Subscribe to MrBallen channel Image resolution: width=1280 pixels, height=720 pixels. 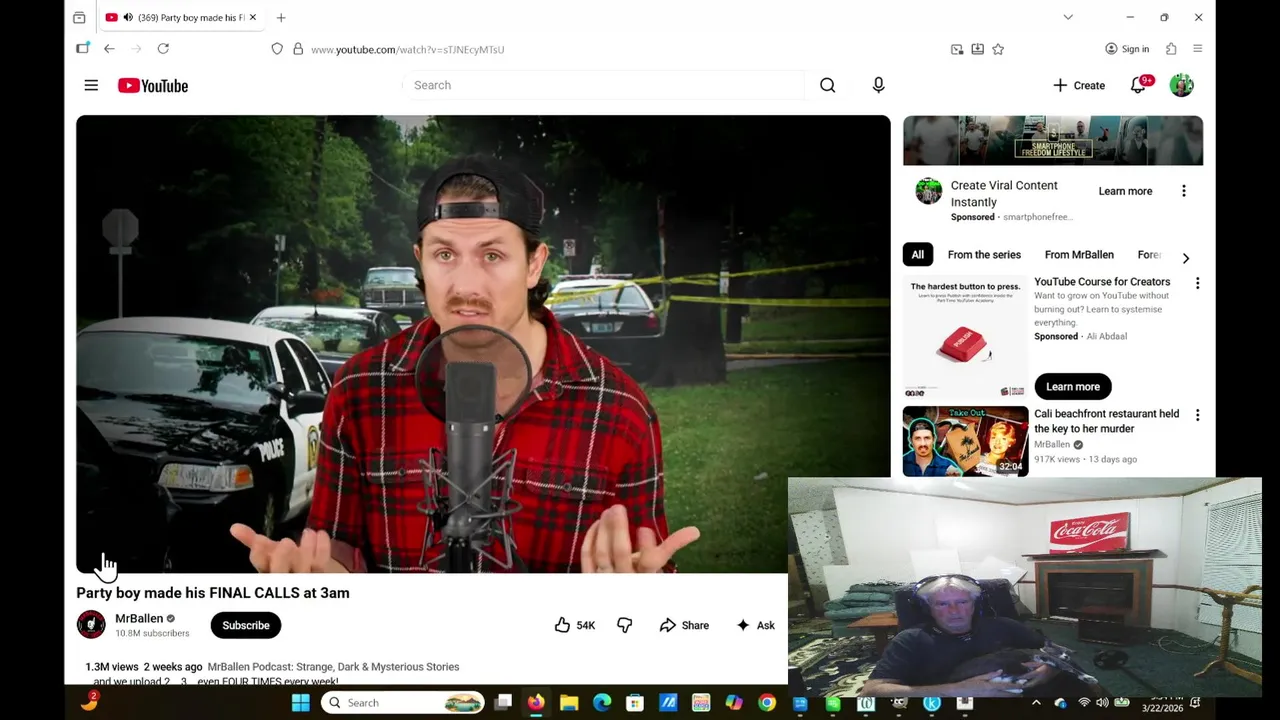point(246,625)
